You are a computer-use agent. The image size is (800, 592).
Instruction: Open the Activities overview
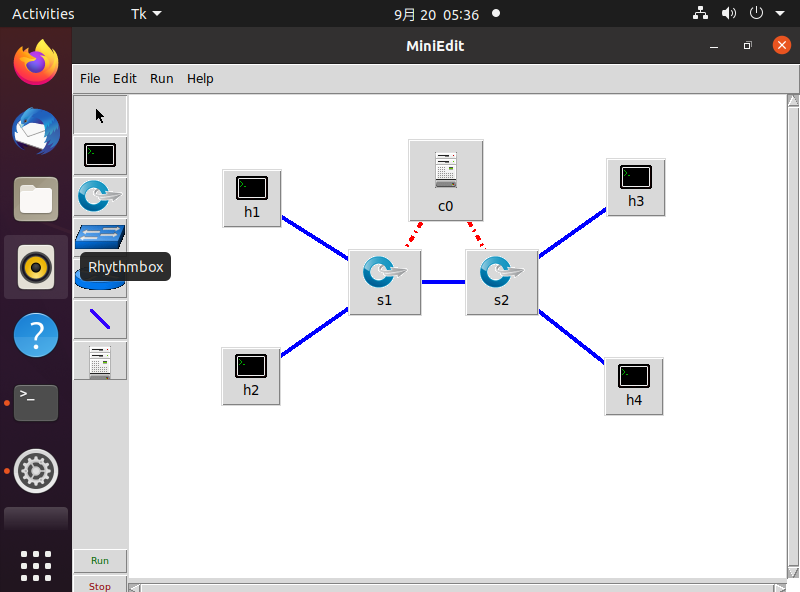(43, 14)
